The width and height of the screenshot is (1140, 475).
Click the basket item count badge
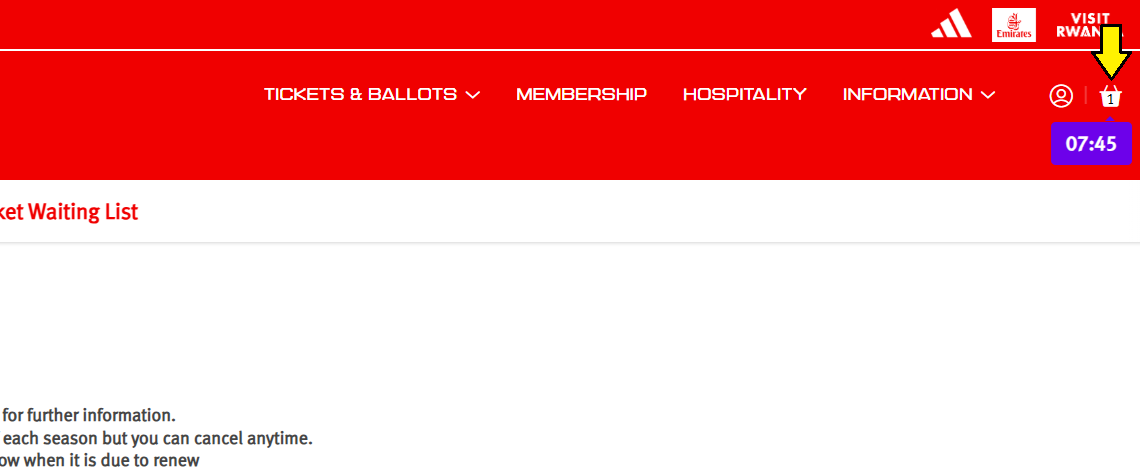(1110, 100)
